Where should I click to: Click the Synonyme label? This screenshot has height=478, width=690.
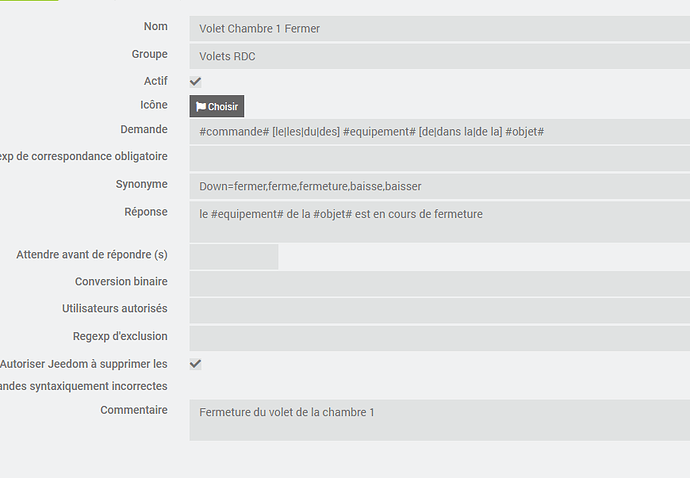click(x=141, y=184)
